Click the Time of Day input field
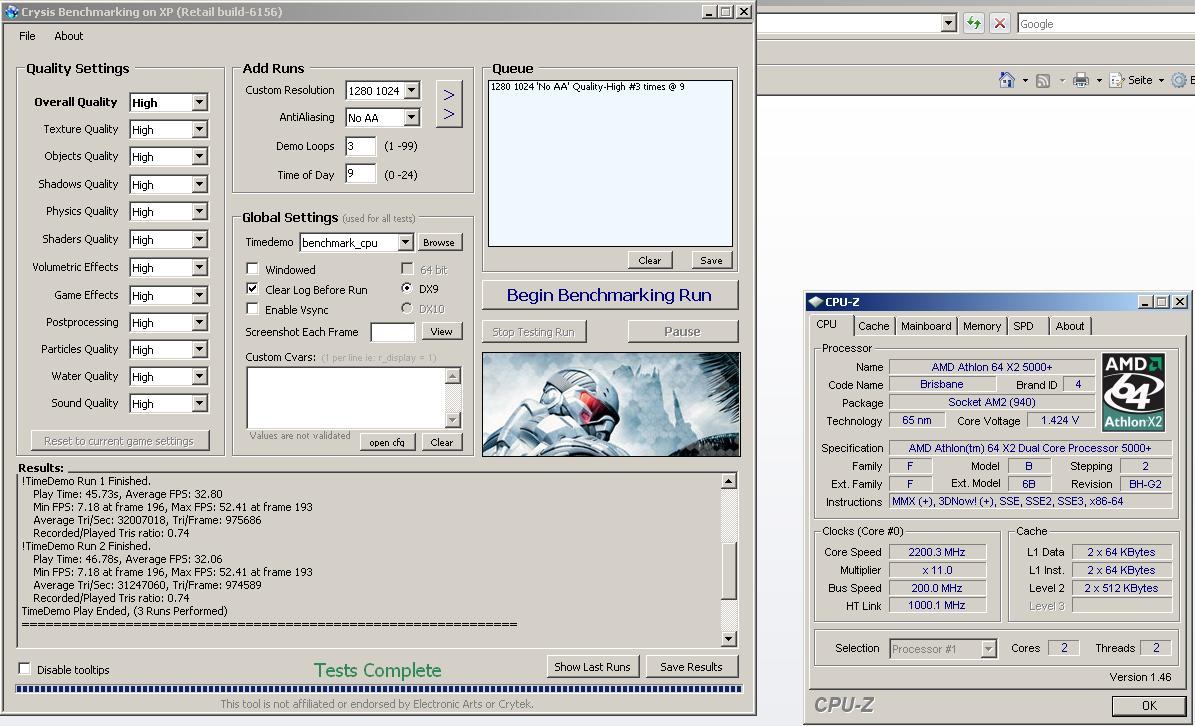This screenshot has width=1195, height=726. pos(360,174)
